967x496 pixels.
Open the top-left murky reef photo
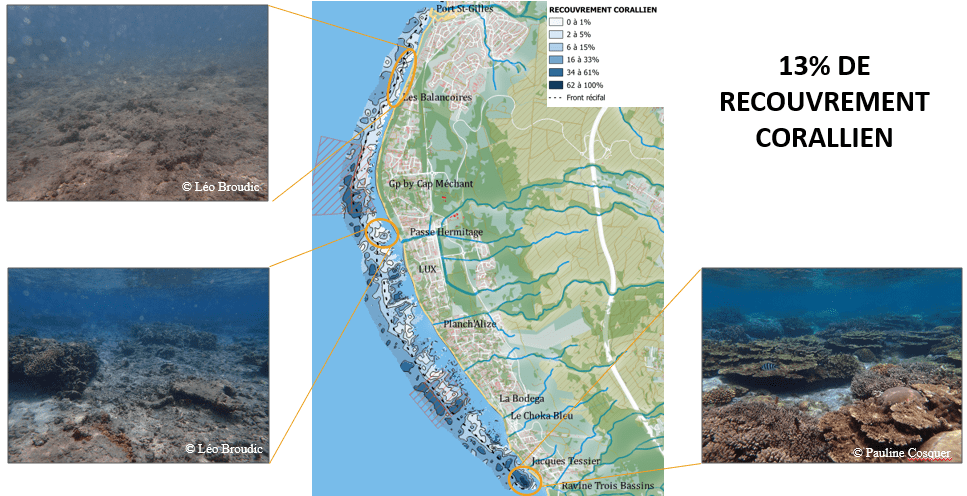coord(137,102)
